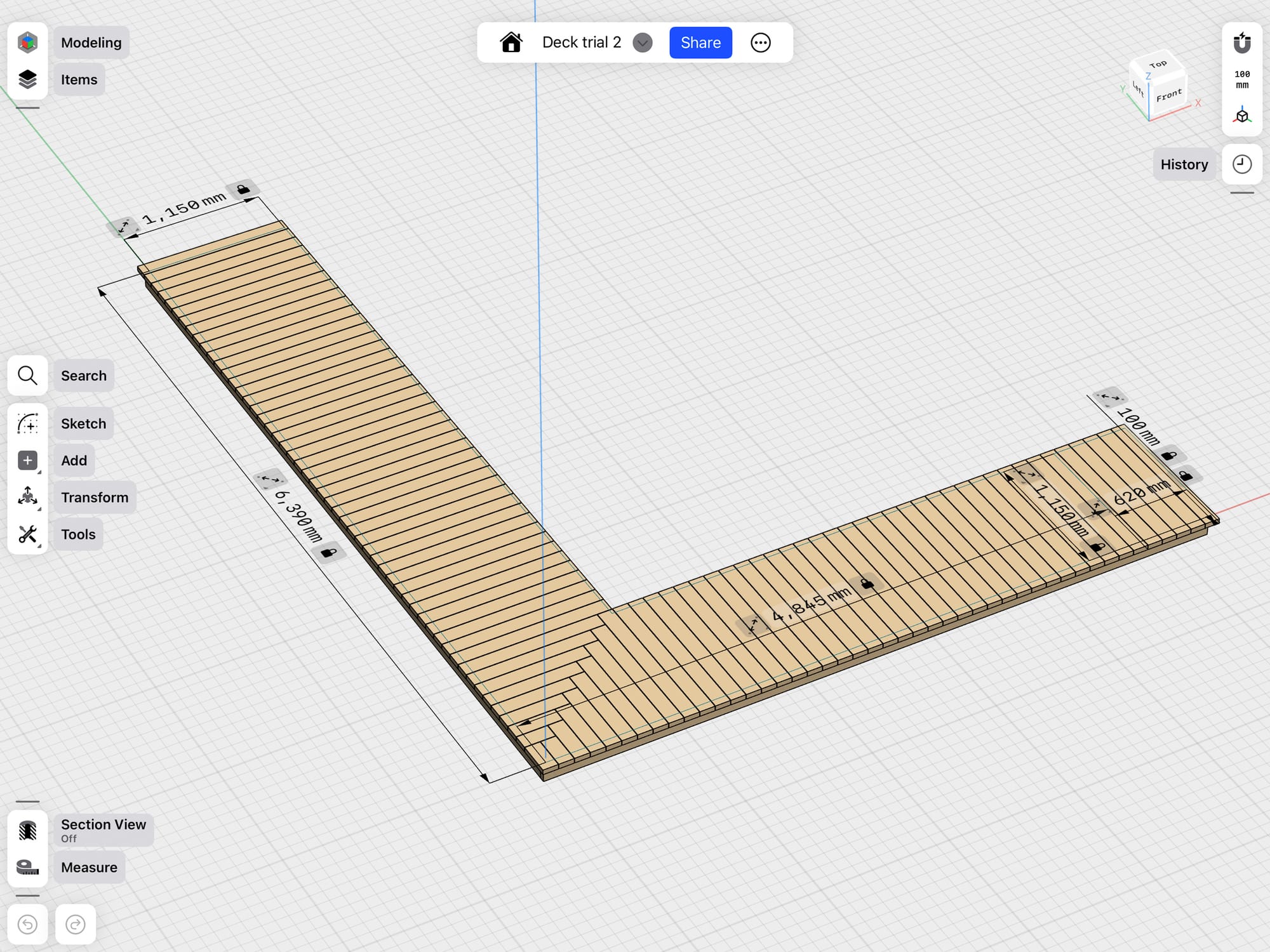Select the Sketch tool icon
1270x952 pixels.
coord(27,423)
